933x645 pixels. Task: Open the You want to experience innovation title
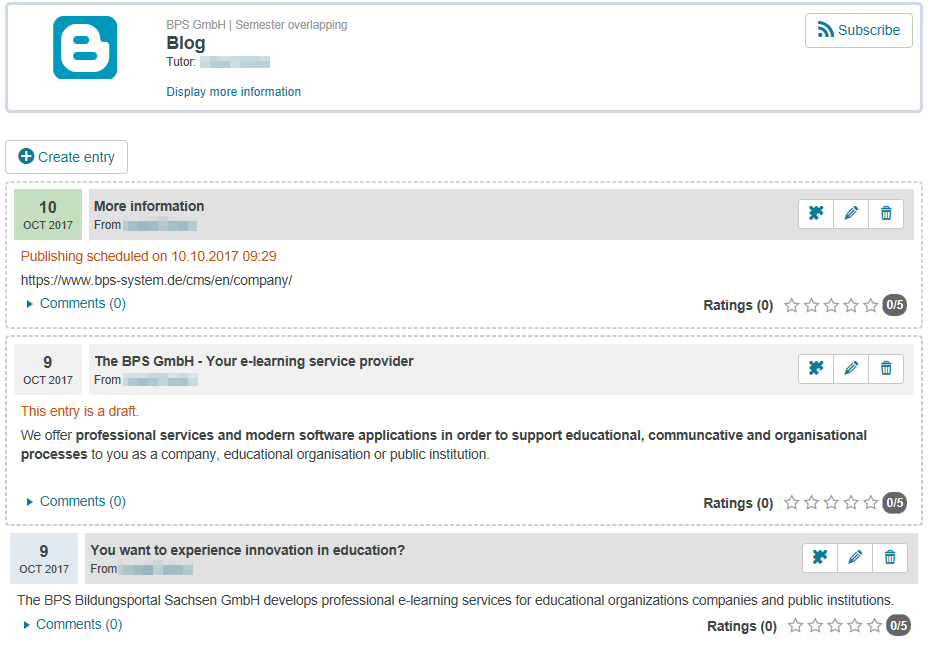pyautogui.click(x=247, y=550)
